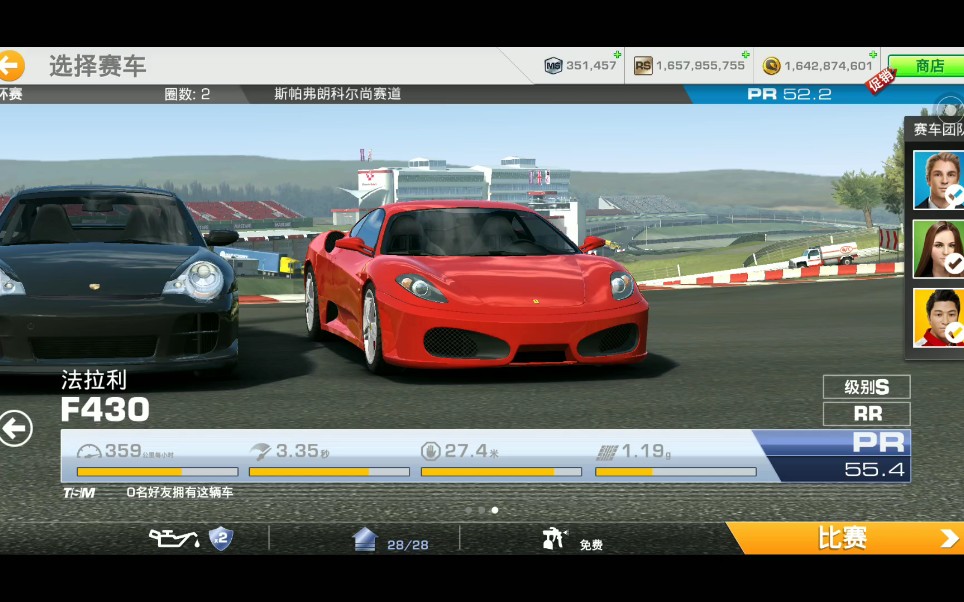The width and height of the screenshot is (964, 602).
Task: Show the previous car with the left arrow
Action: 15,427
